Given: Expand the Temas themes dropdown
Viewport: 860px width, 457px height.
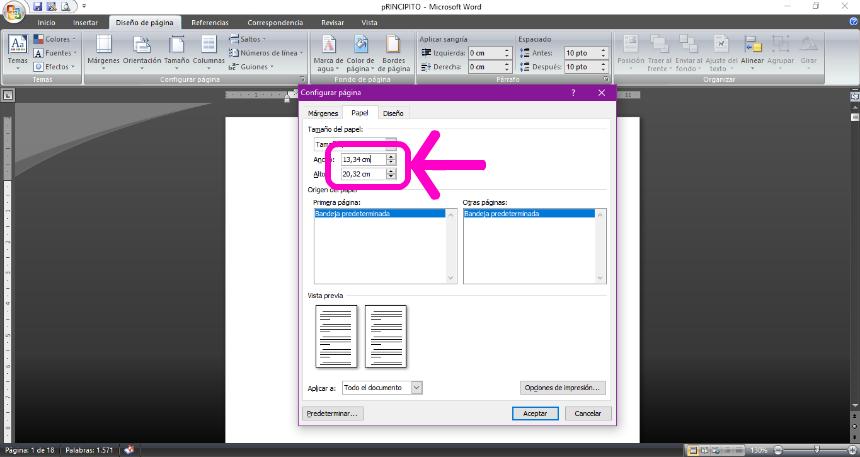Looking at the screenshot, I should [x=18, y=50].
